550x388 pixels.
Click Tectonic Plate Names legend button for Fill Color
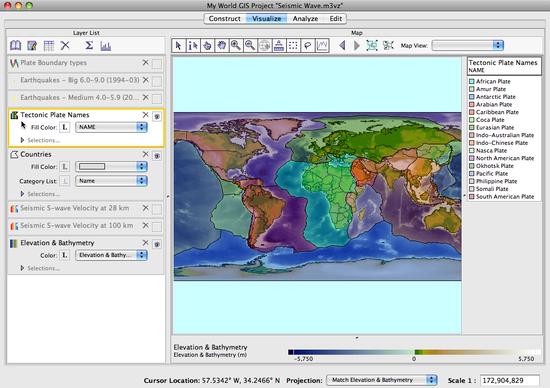click(65, 127)
